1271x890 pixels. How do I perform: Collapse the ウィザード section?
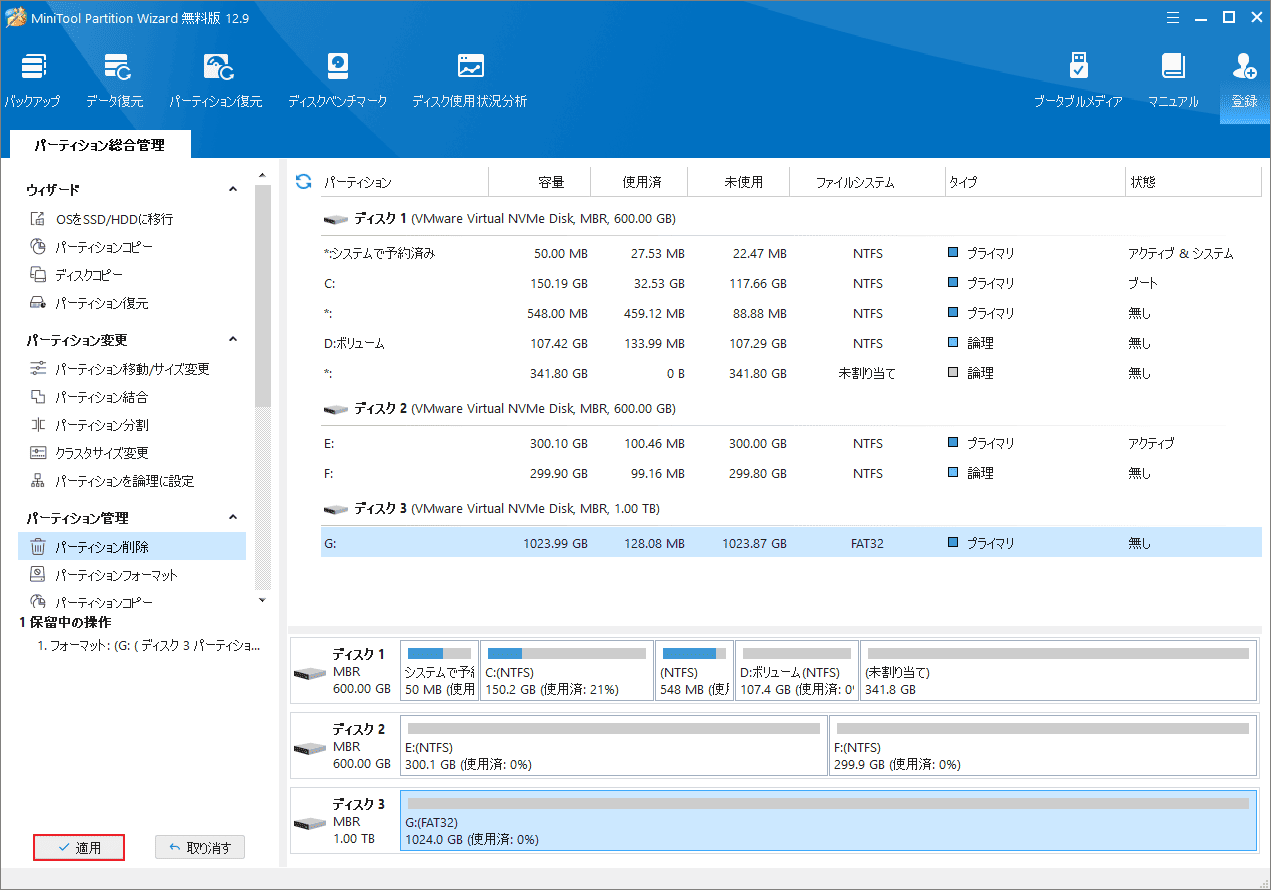tap(233, 189)
